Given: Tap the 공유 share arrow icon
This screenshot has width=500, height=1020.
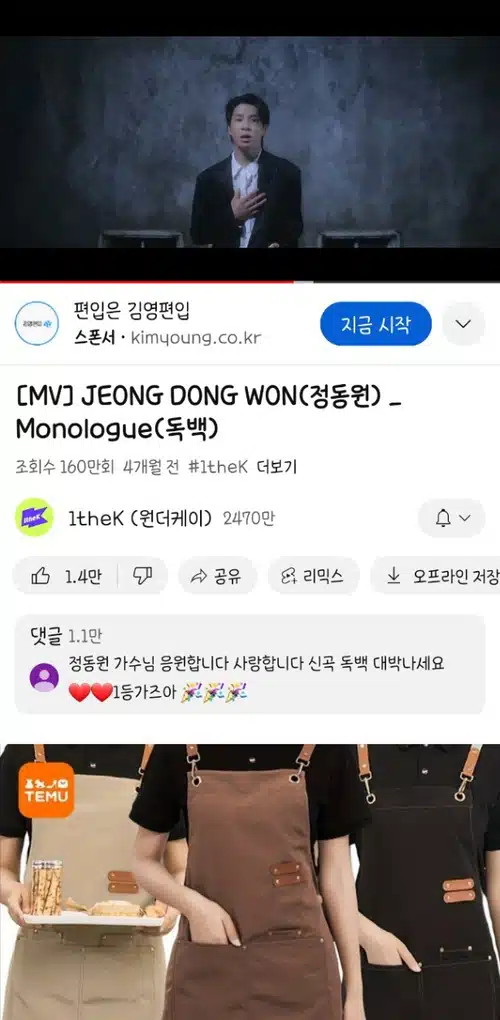Looking at the screenshot, I should click(x=198, y=576).
